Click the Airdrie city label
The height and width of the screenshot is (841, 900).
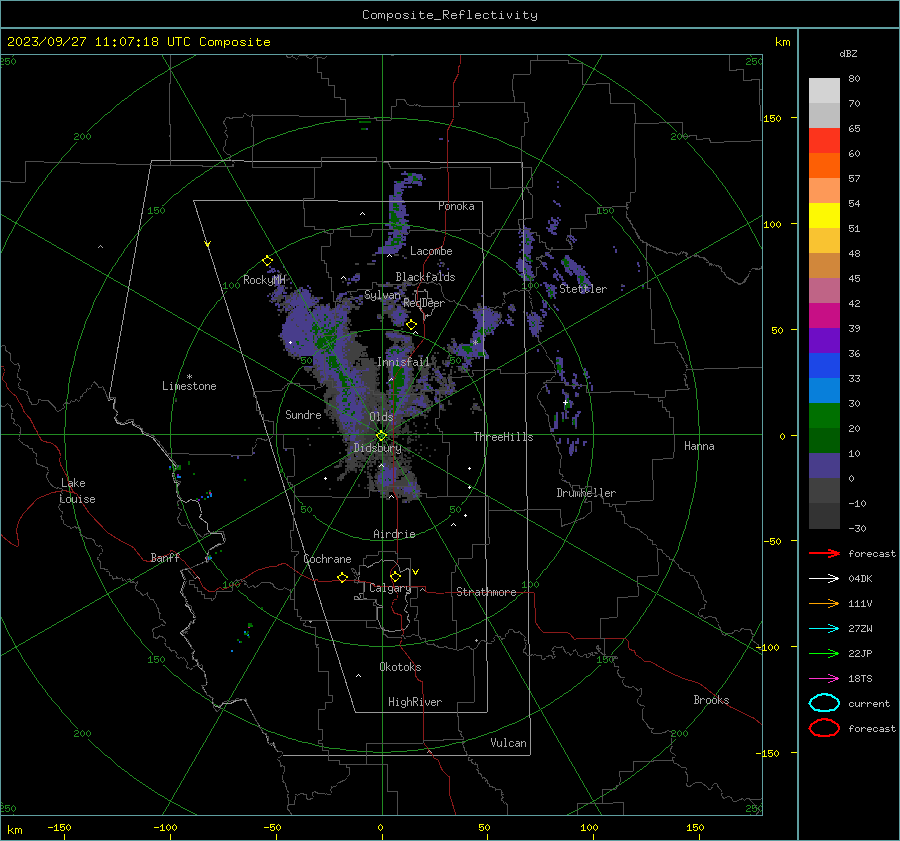pyautogui.click(x=394, y=534)
